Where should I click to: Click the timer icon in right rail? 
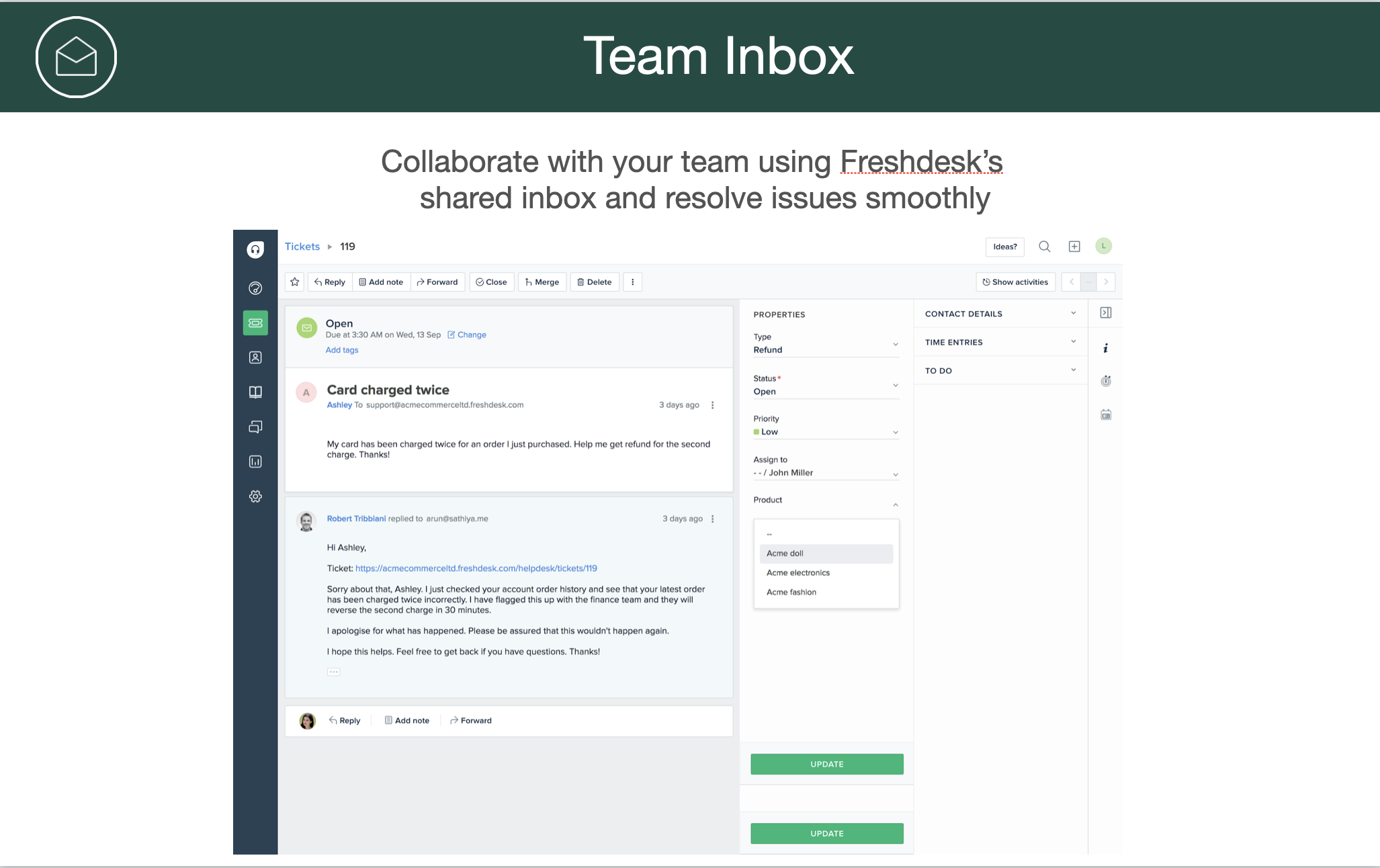1106,381
